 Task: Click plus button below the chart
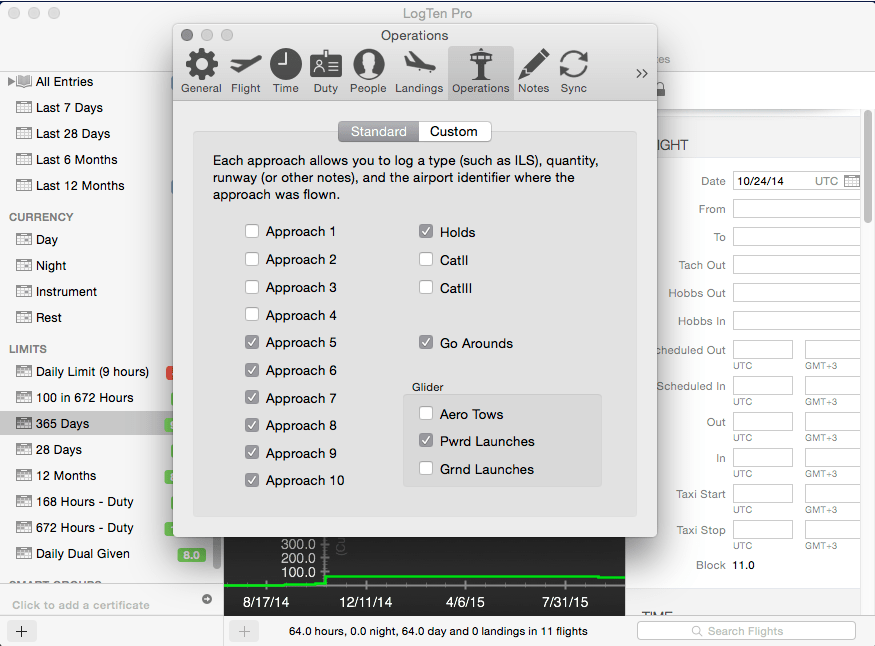point(244,631)
